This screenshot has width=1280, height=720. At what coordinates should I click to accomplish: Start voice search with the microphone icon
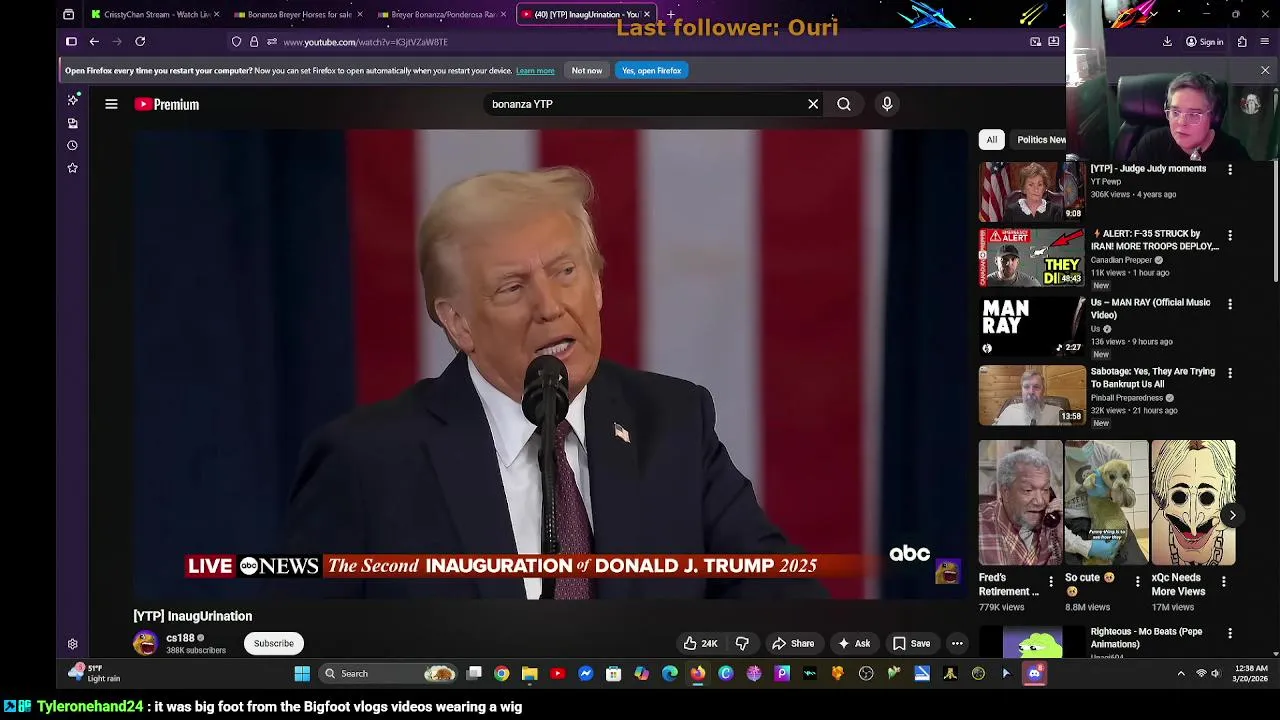tap(887, 104)
